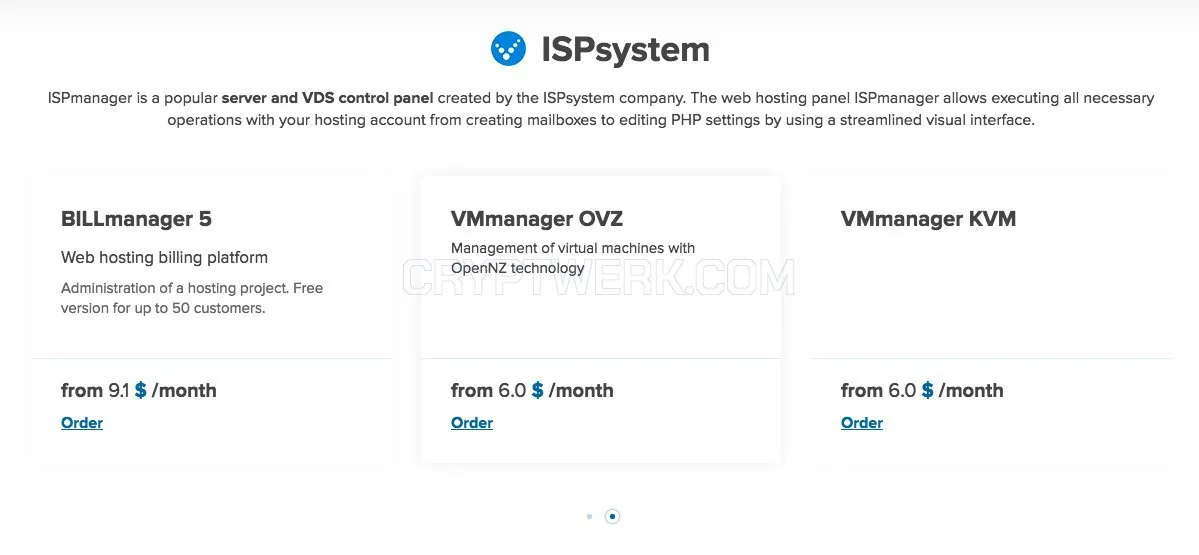Click the dollar sign in VMmanager KVM price
The height and width of the screenshot is (555, 1199).
(928, 390)
